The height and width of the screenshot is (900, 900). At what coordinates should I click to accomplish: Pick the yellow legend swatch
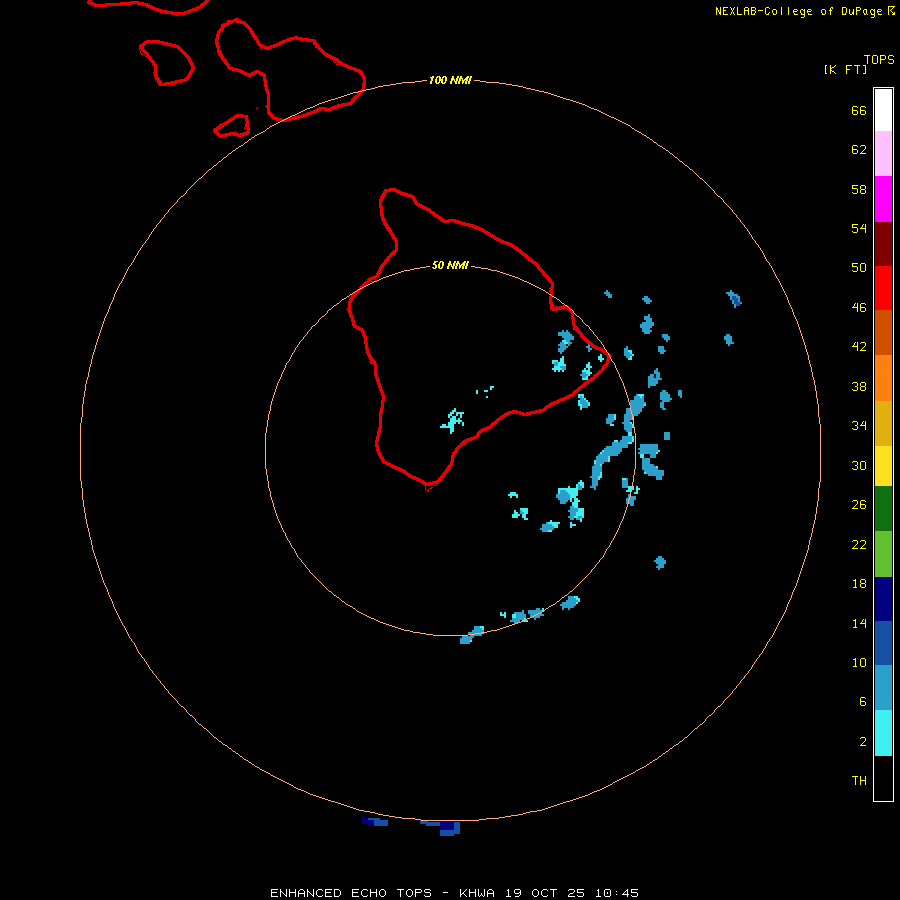[883, 466]
